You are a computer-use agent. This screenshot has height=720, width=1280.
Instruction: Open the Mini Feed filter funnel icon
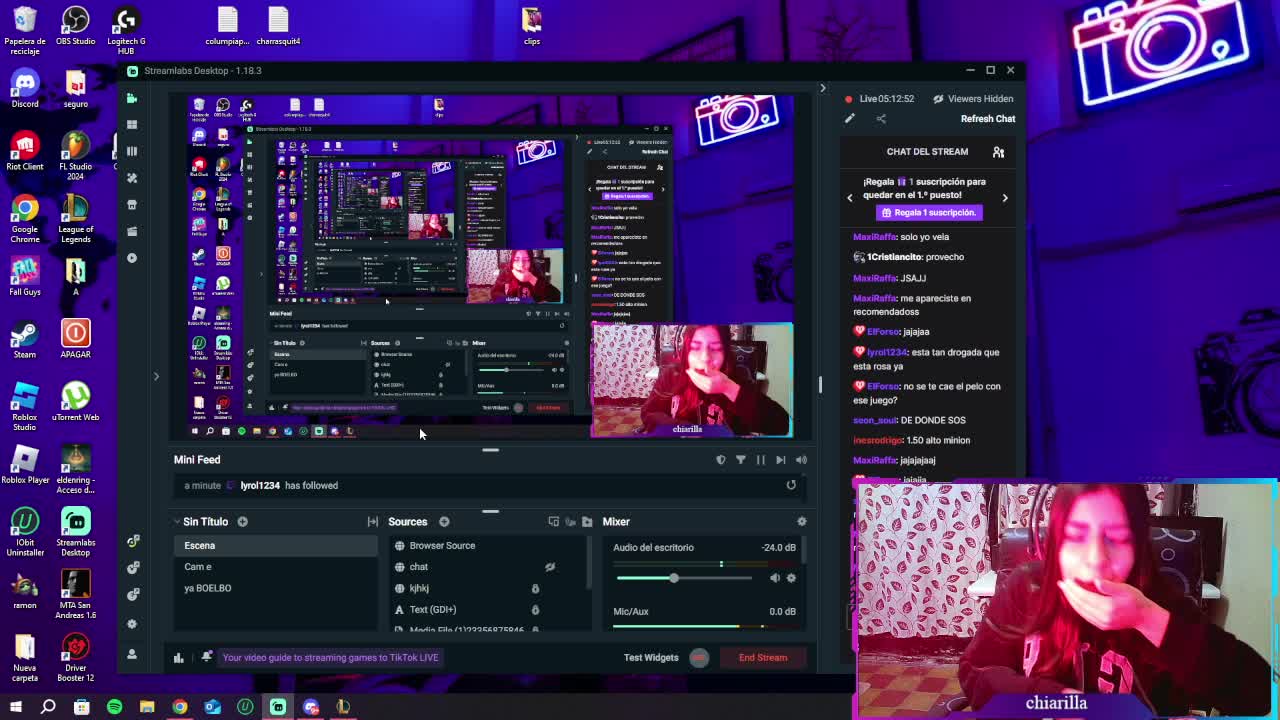741,460
